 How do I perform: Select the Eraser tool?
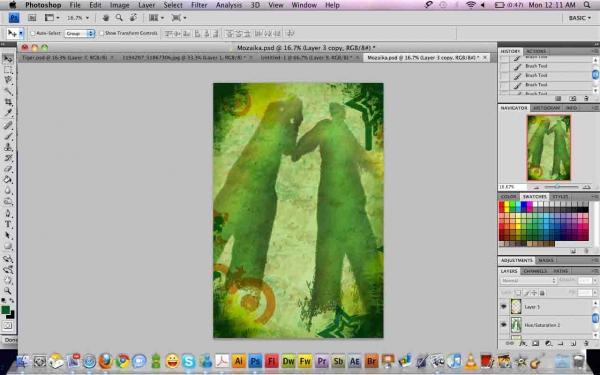[8, 168]
